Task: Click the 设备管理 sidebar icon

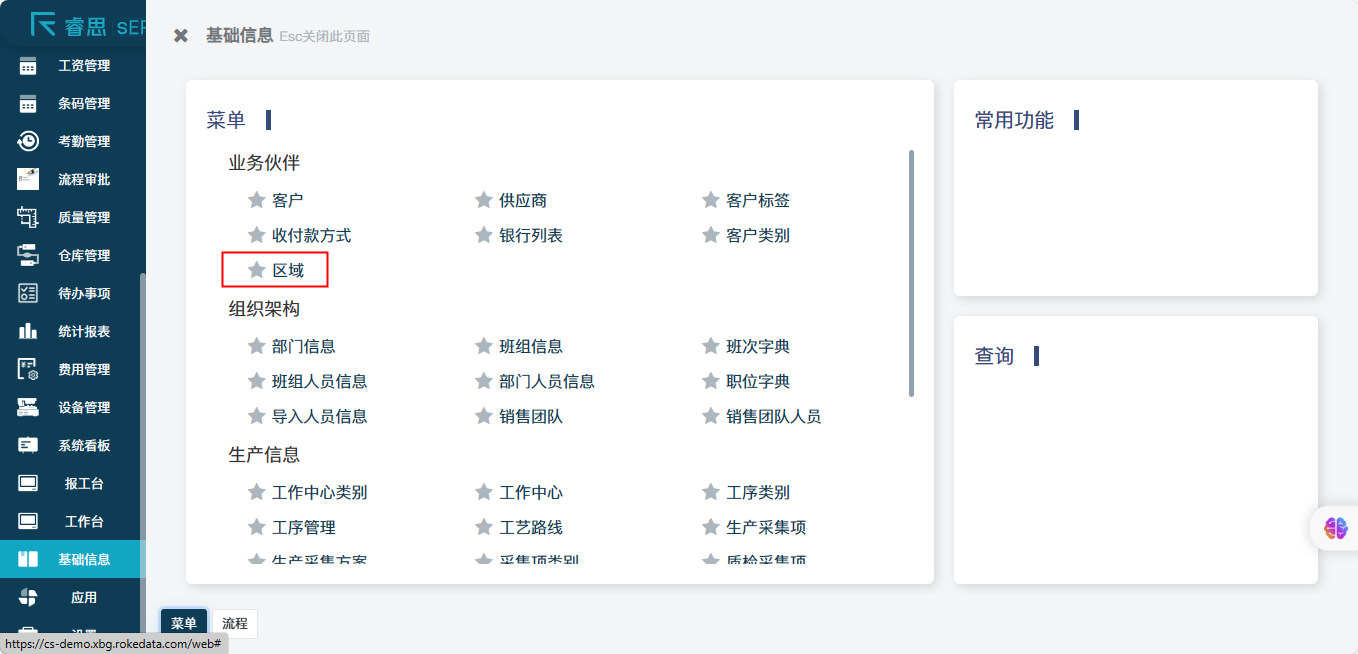Action: click(28, 407)
